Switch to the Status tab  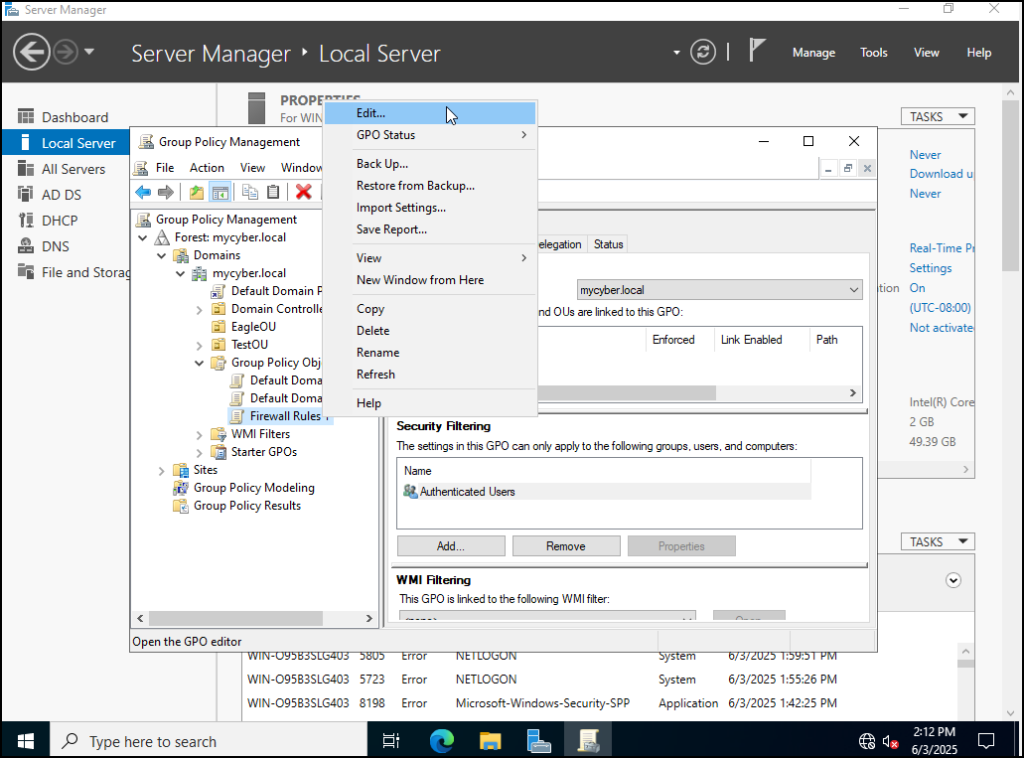608,244
